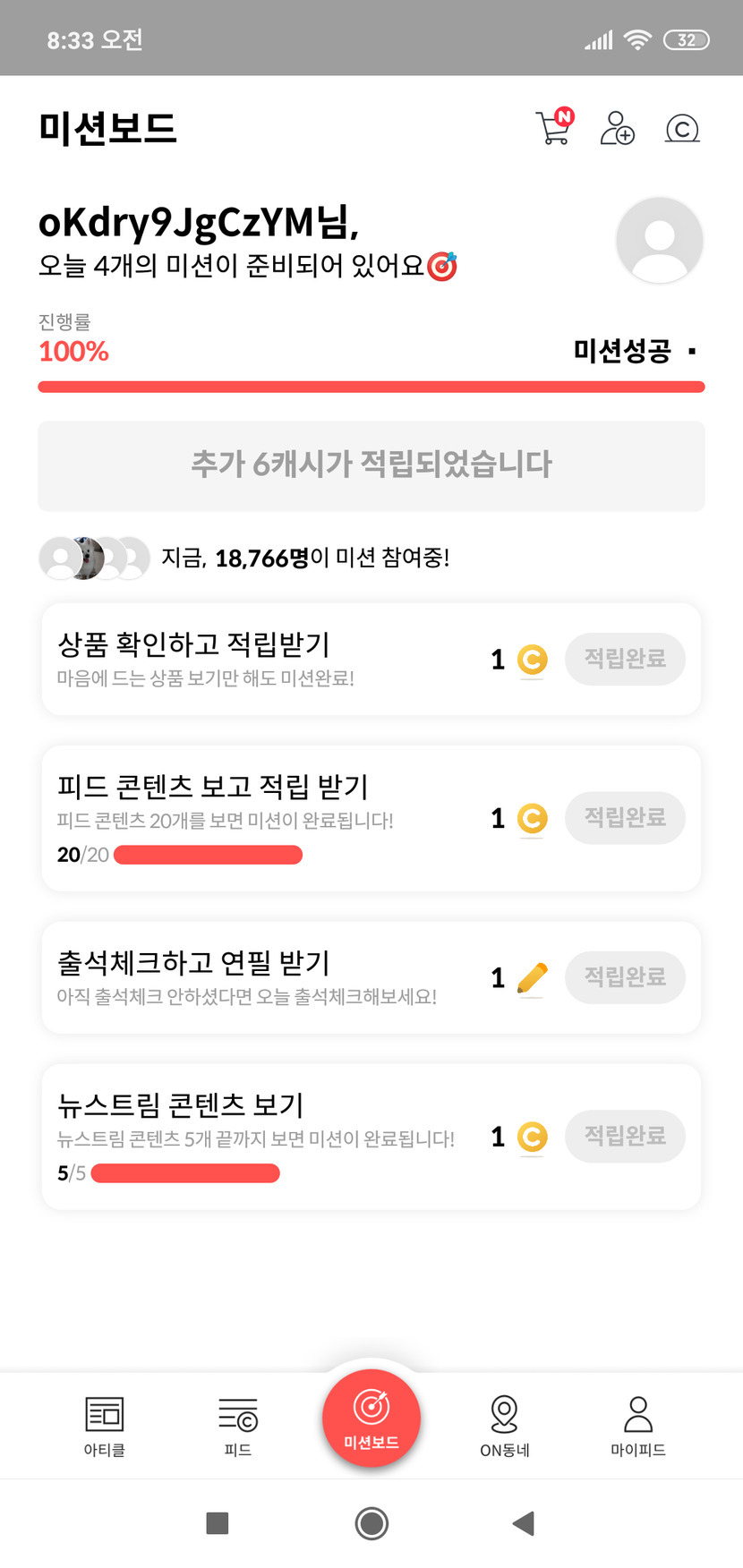The image size is (743, 1568).
Task: Tap the pencil reward icon
Action: tap(532, 977)
